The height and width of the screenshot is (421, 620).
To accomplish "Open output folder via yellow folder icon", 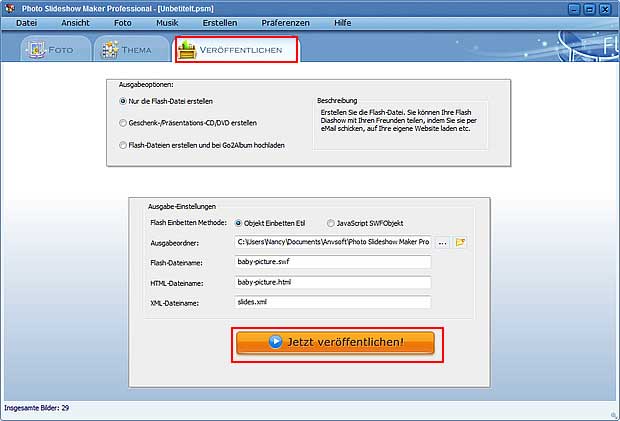I will tap(460, 242).
